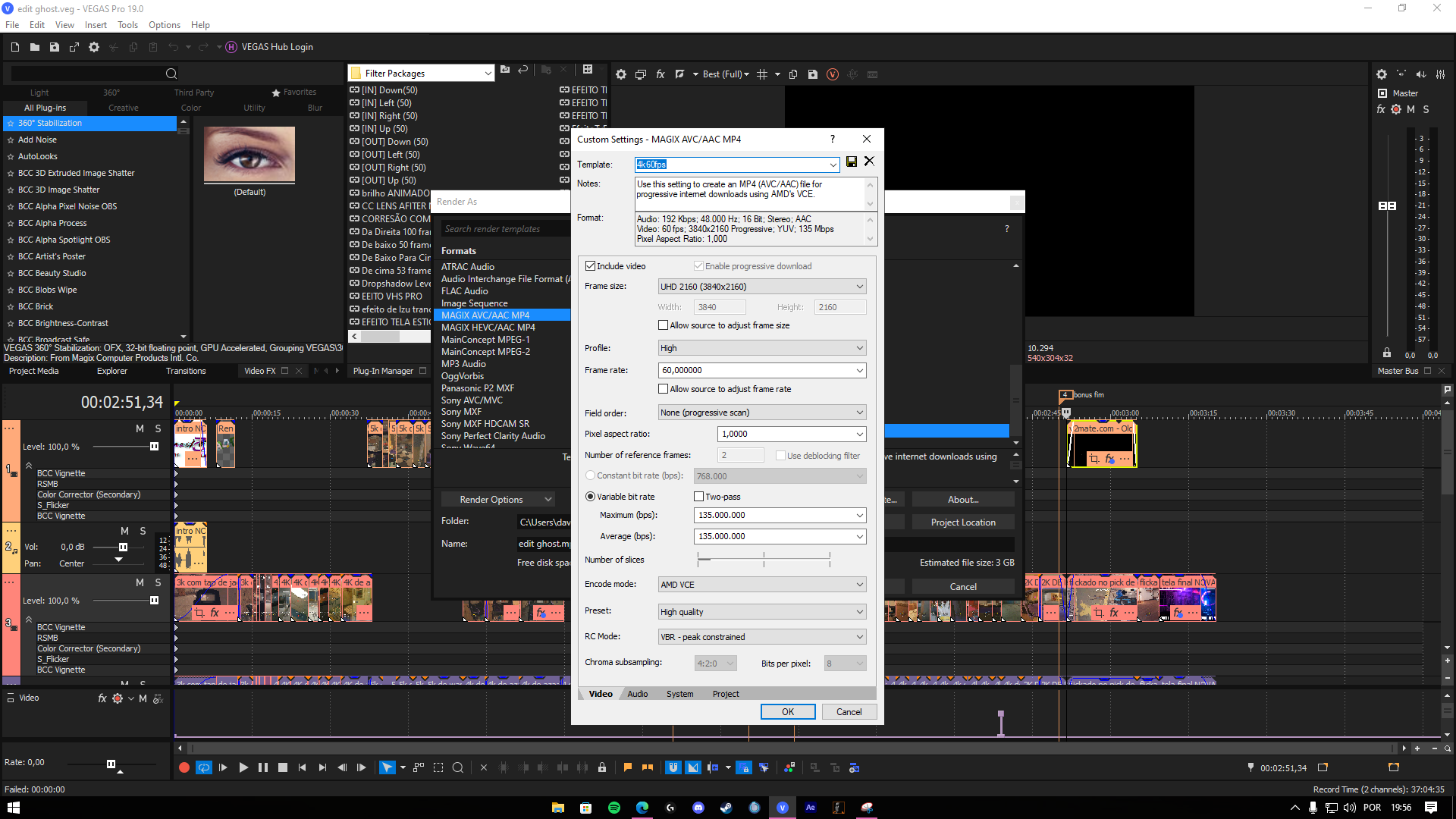This screenshot has height=819, width=1456.
Task: Save template with the floppy icon
Action: click(852, 162)
